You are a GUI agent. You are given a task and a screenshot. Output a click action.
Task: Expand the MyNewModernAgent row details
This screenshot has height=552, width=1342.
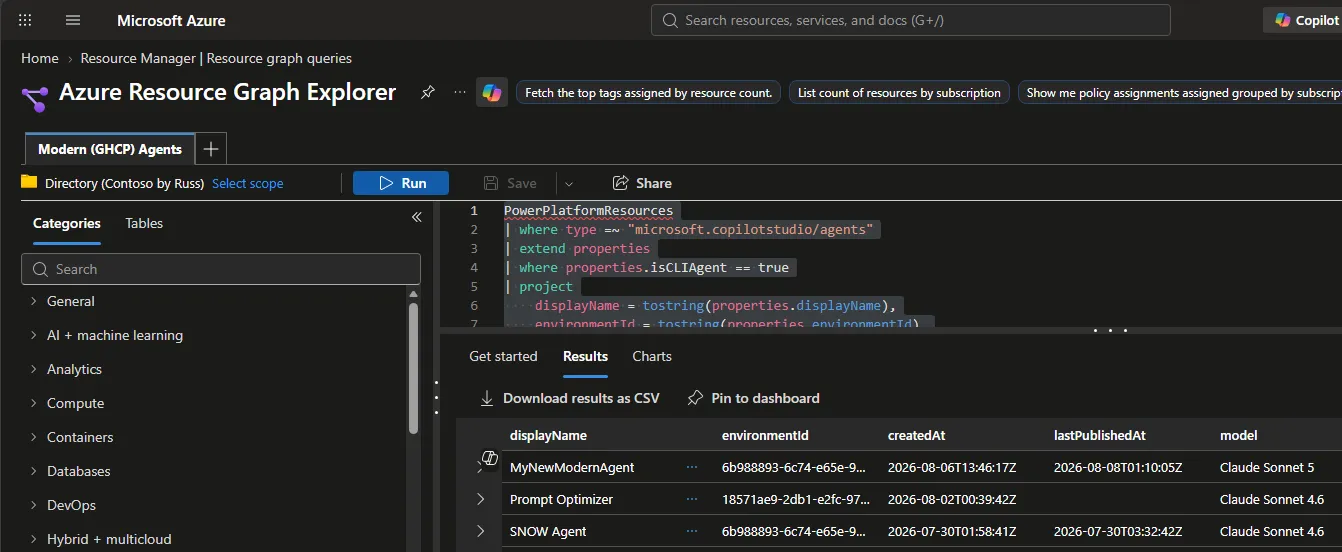480,467
